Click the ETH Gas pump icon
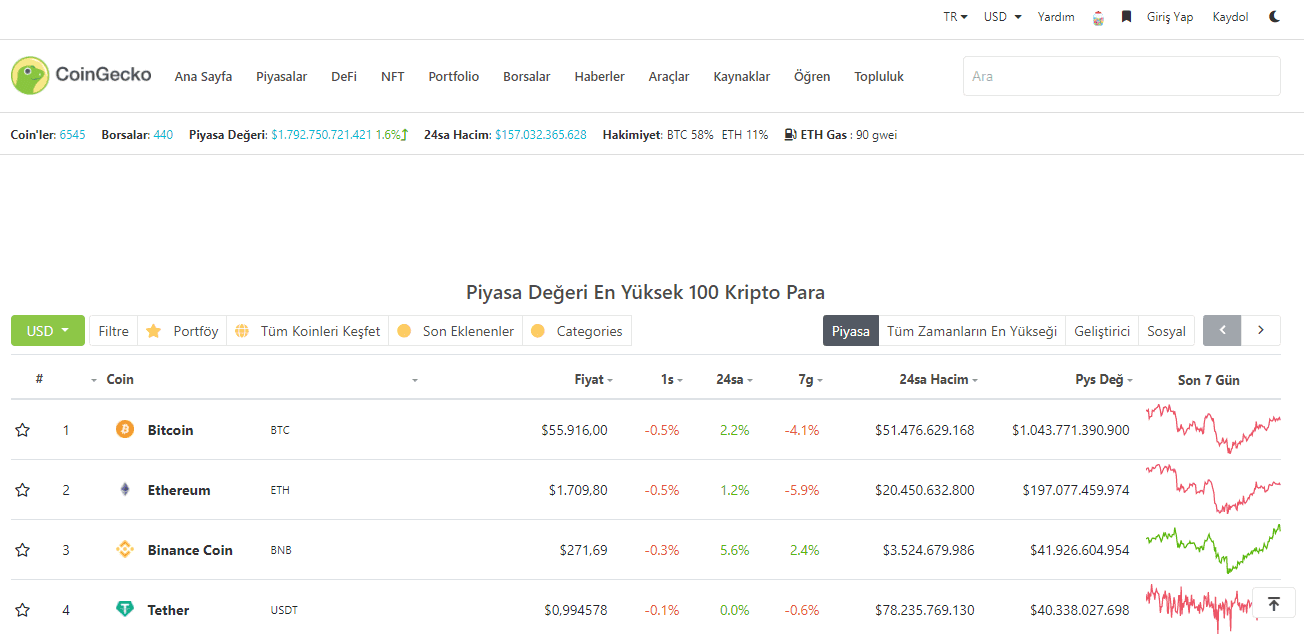1304x639 pixels. pos(790,134)
